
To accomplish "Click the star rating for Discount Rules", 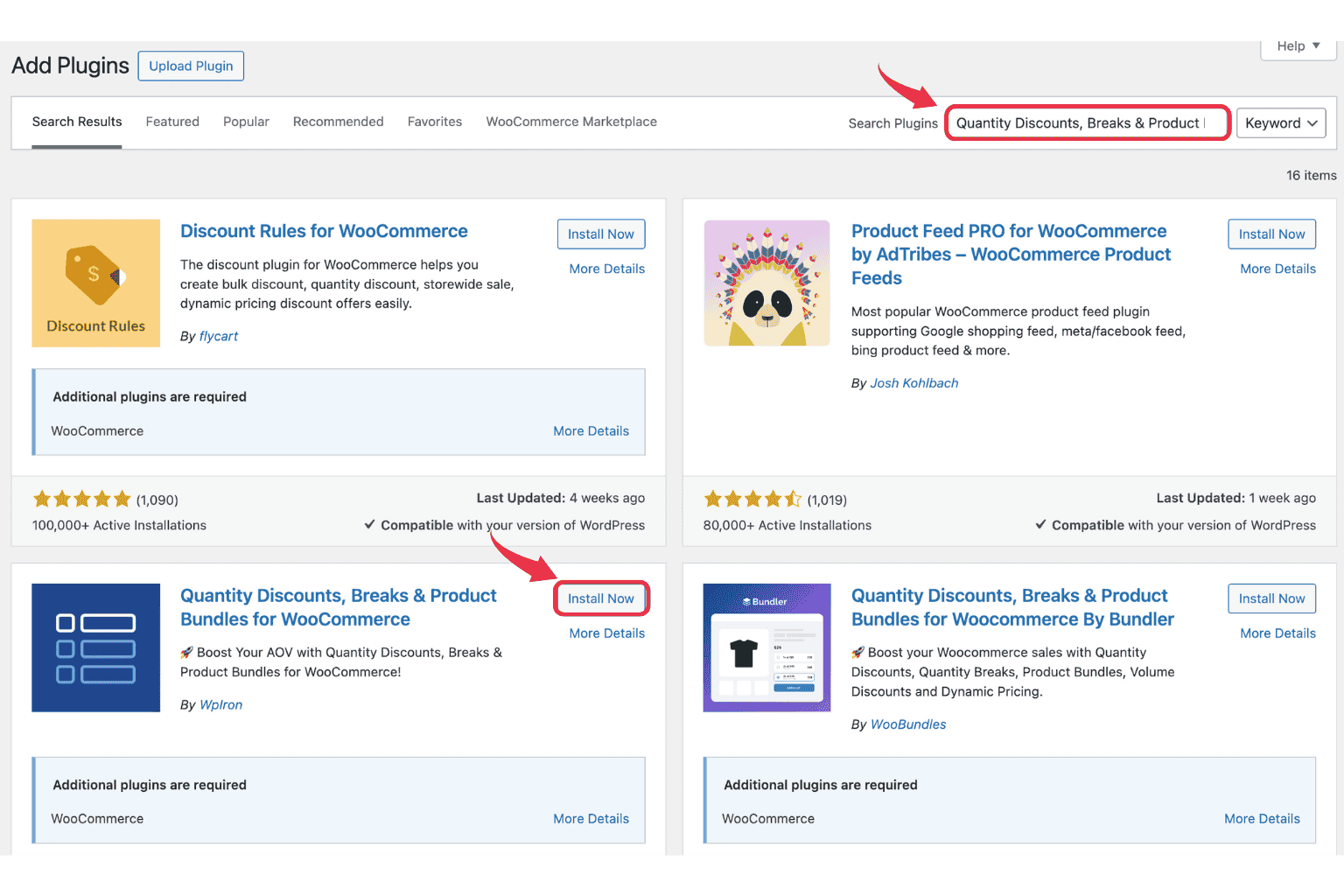I will (x=81, y=500).
